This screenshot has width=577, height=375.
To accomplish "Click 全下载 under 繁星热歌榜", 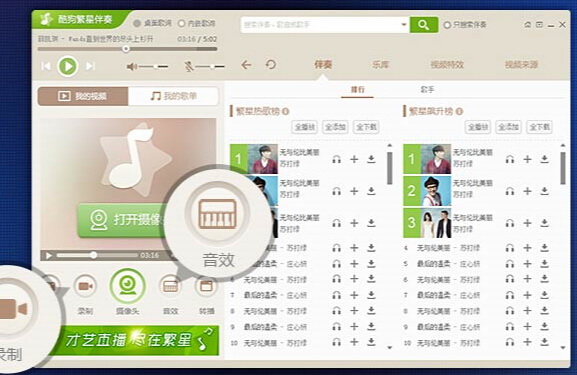I will (x=366, y=127).
